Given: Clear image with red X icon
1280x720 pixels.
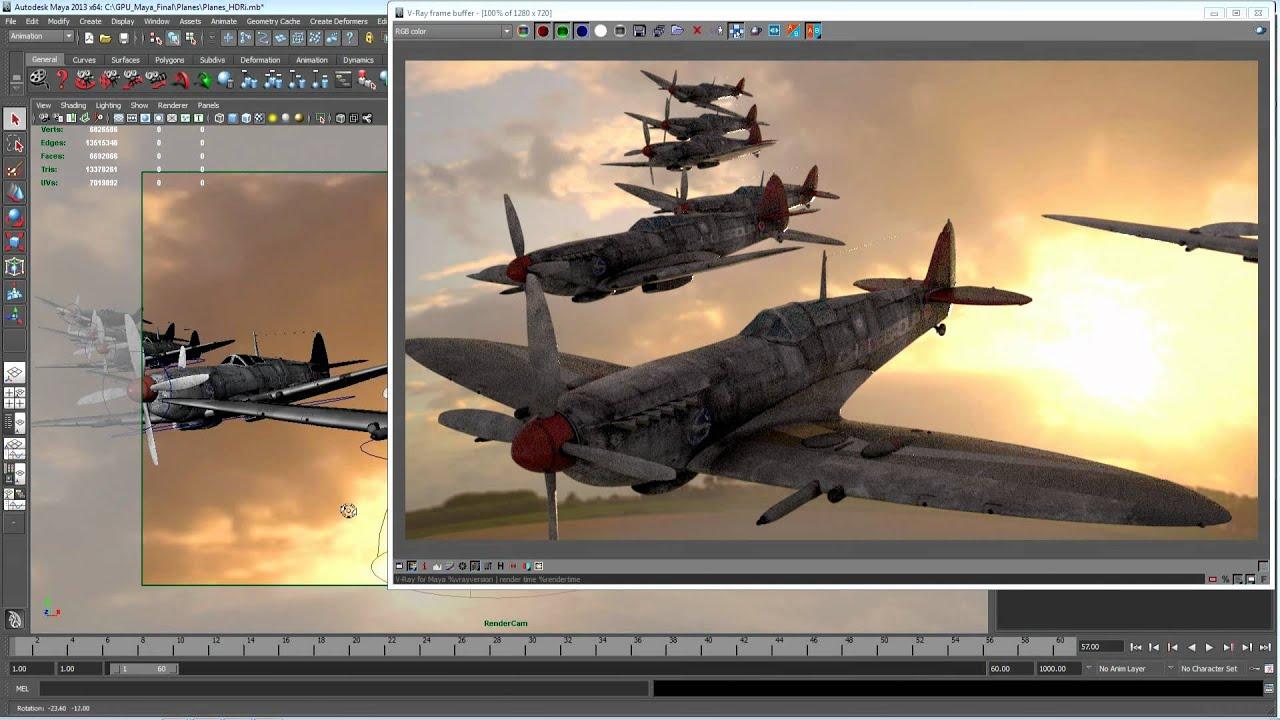Looking at the screenshot, I should [x=697, y=31].
